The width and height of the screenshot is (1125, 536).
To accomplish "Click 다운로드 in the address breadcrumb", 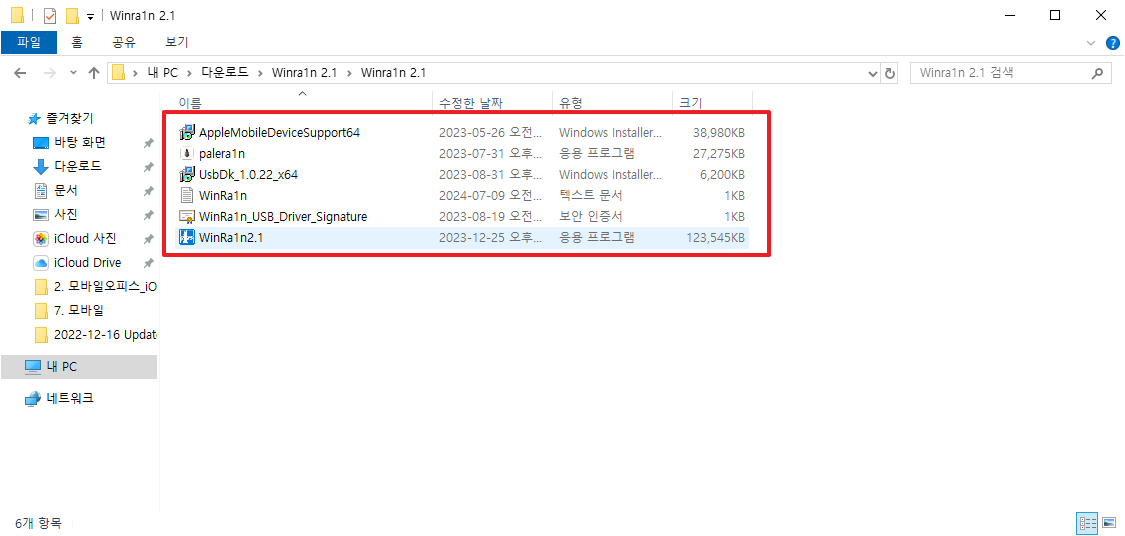I will [225, 73].
